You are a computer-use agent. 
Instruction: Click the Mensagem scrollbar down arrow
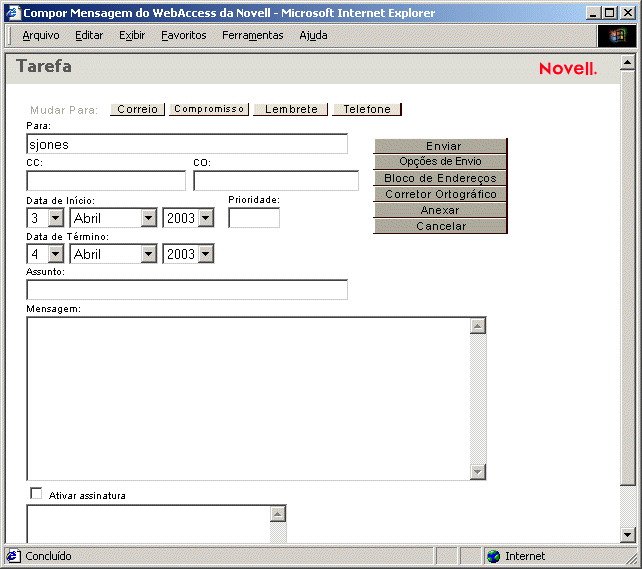[478, 472]
